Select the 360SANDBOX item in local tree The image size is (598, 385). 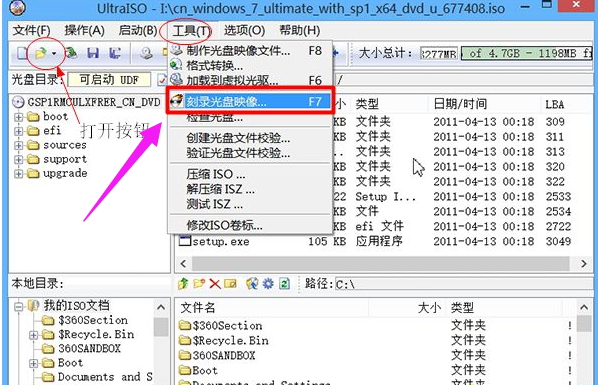[89, 349]
